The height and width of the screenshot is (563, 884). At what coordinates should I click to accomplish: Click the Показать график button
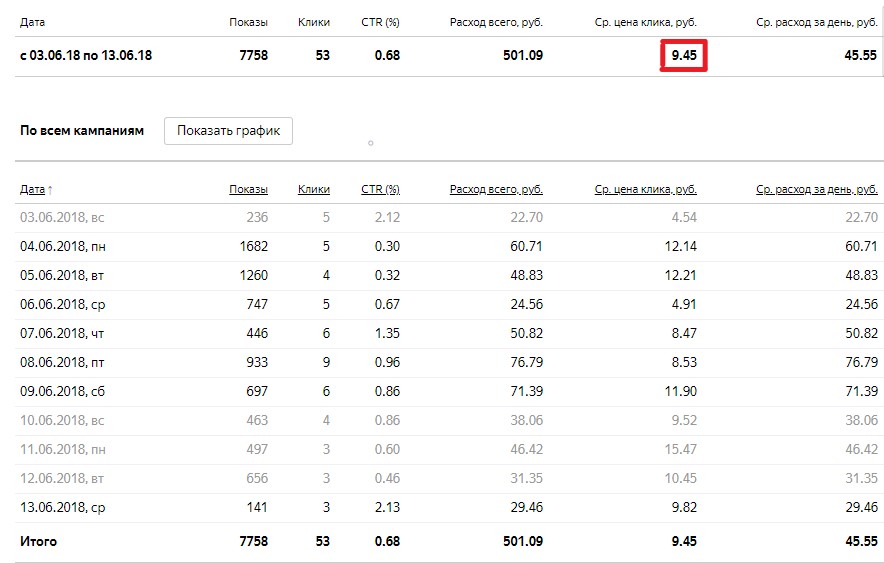pos(228,131)
